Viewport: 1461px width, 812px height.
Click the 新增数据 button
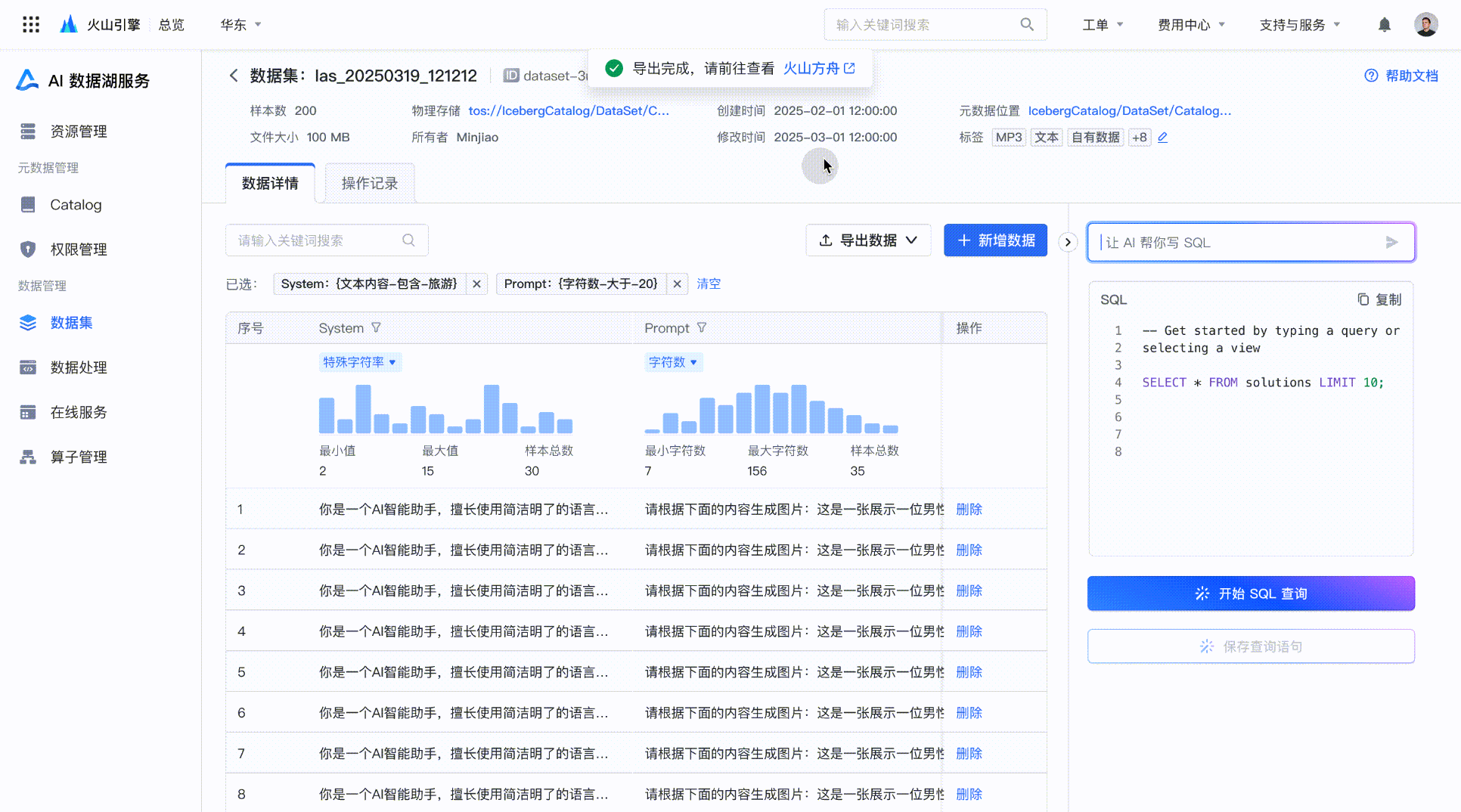tap(995, 240)
